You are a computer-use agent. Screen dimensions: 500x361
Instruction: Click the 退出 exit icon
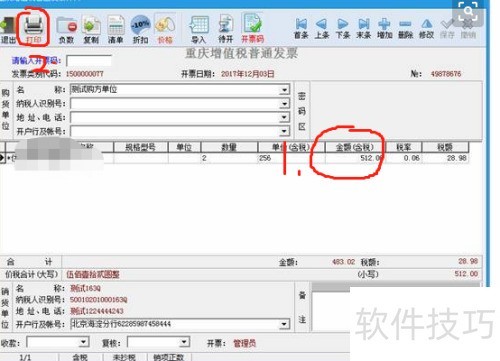point(7,30)
